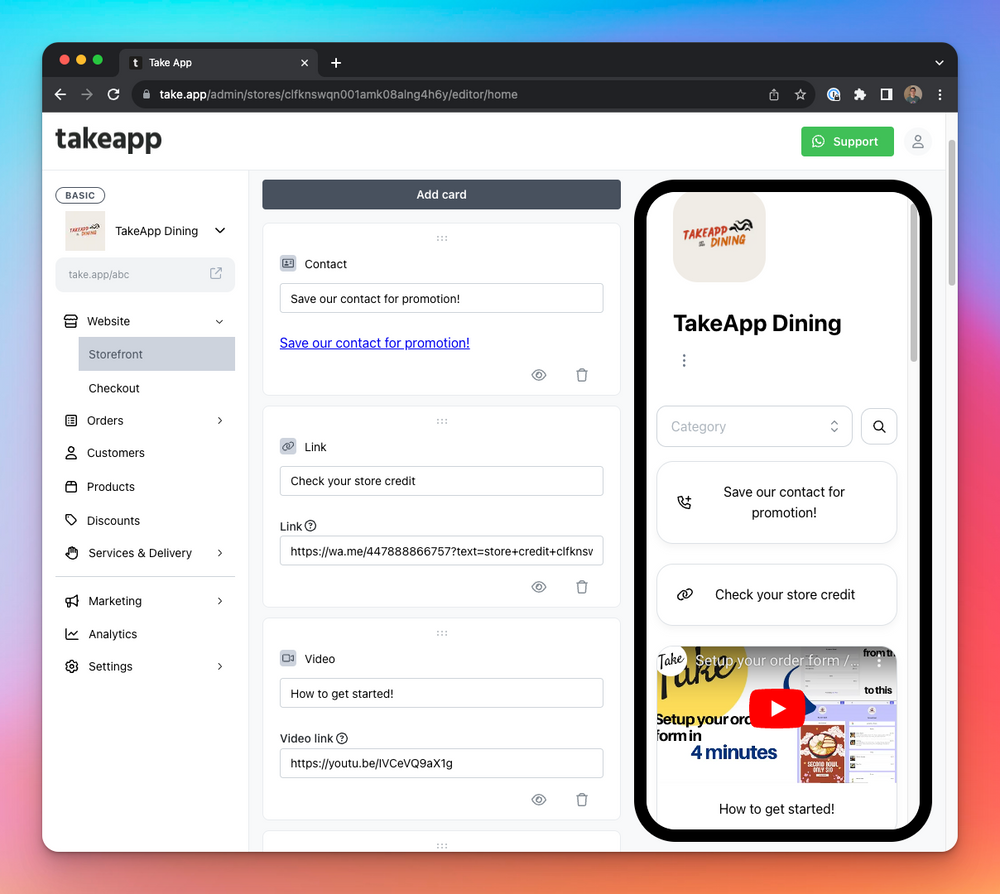Screen dimensions: 1000x894
Task: Follow the Save our contact for promotion link
Action: click(374, 343)
